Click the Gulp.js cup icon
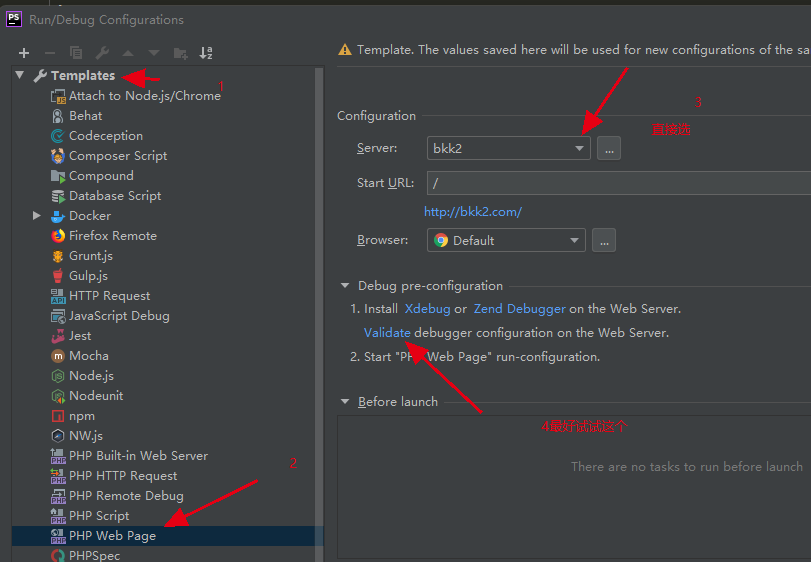The height and width of the screenshot is (562, 811). point(58,276)
